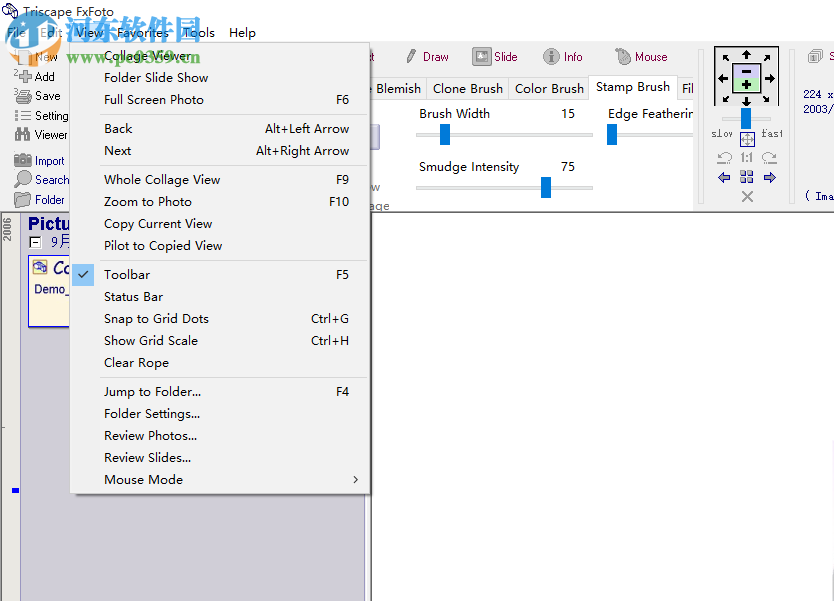
Task: Enable Show Grid Scale
Action: [x=220, y=340]
